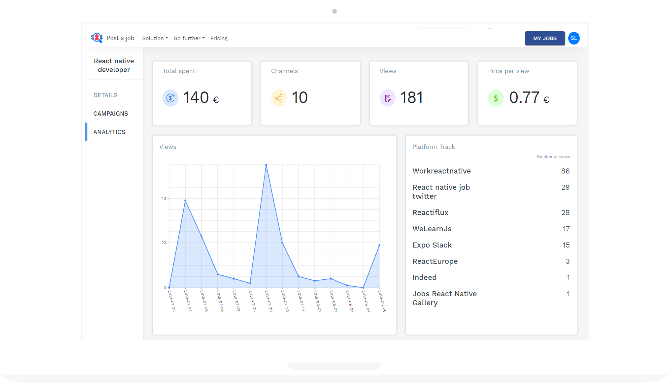
Task: Click the purple Views icon
Action: tap(387, 98)
